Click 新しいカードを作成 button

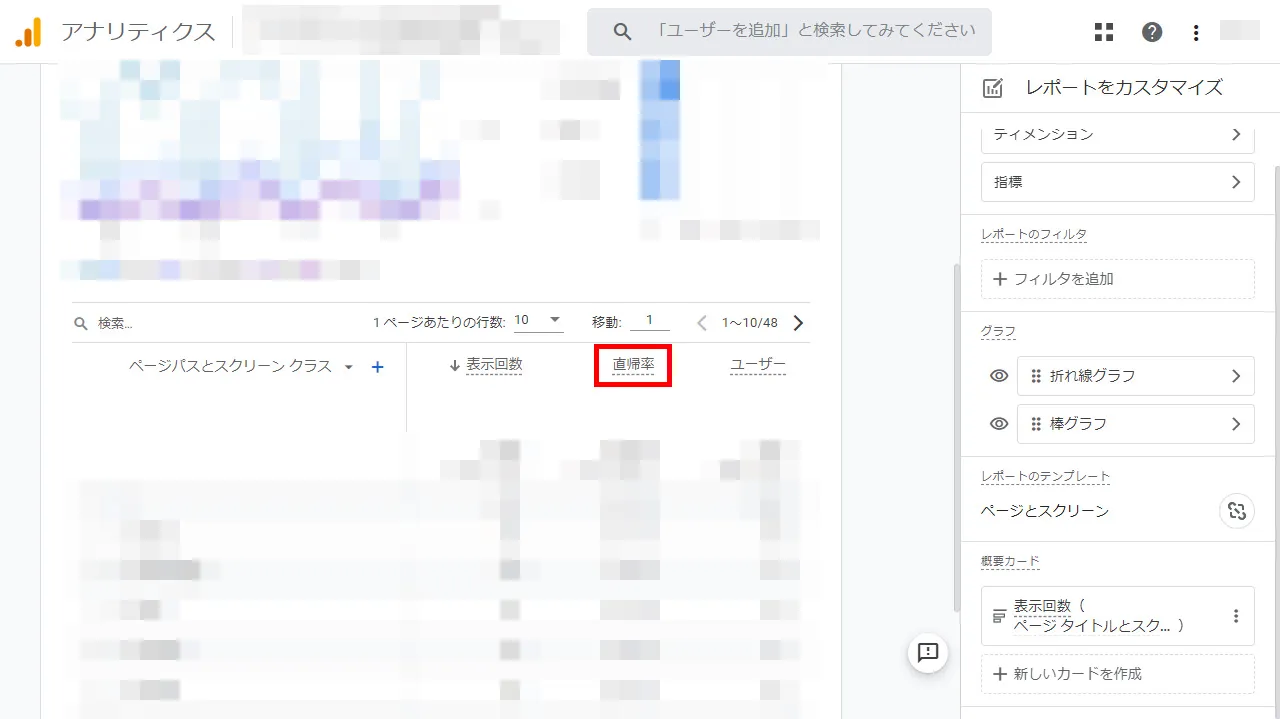(x=1117, y=674)
